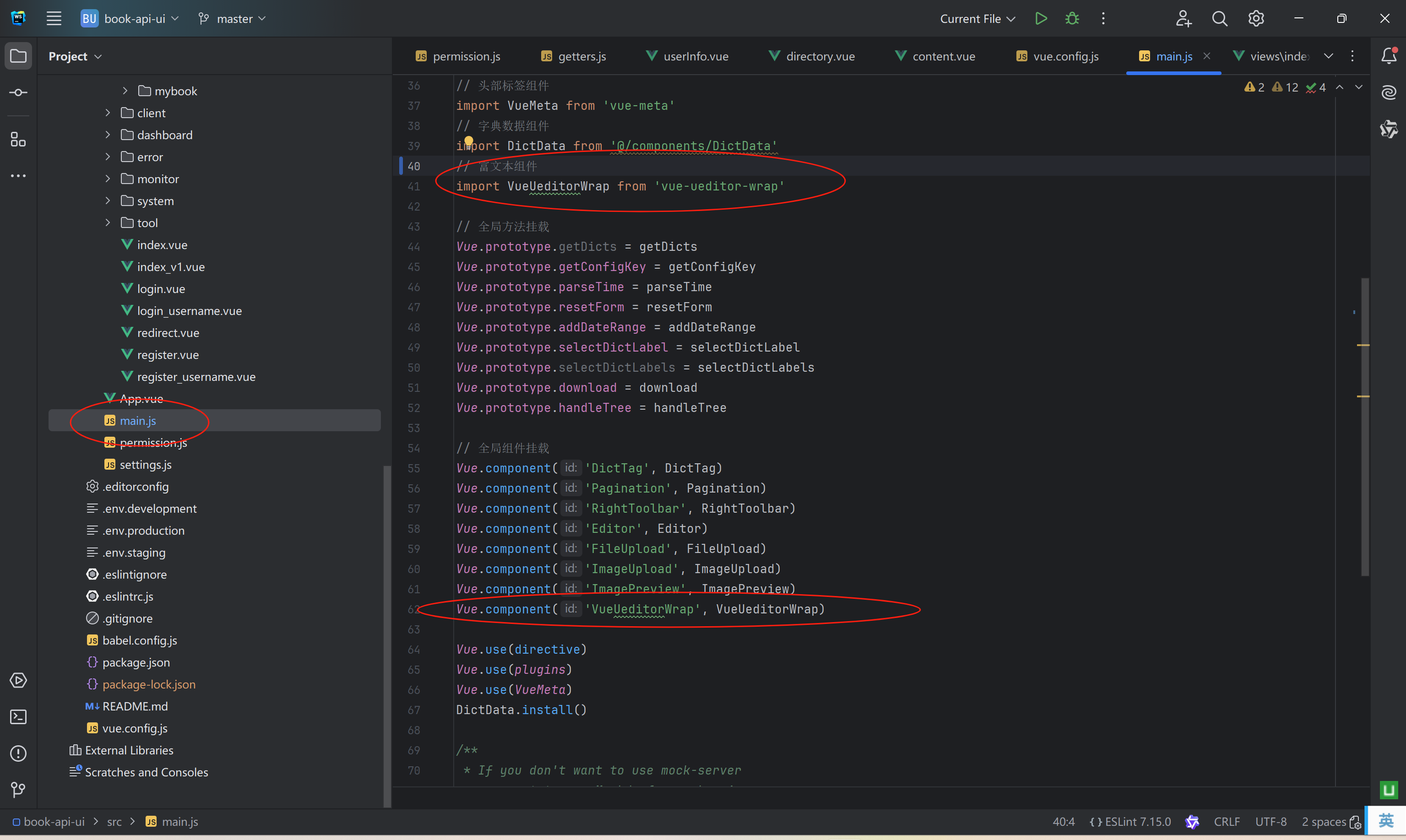Open the Git tool window icon

coord(18,790)
